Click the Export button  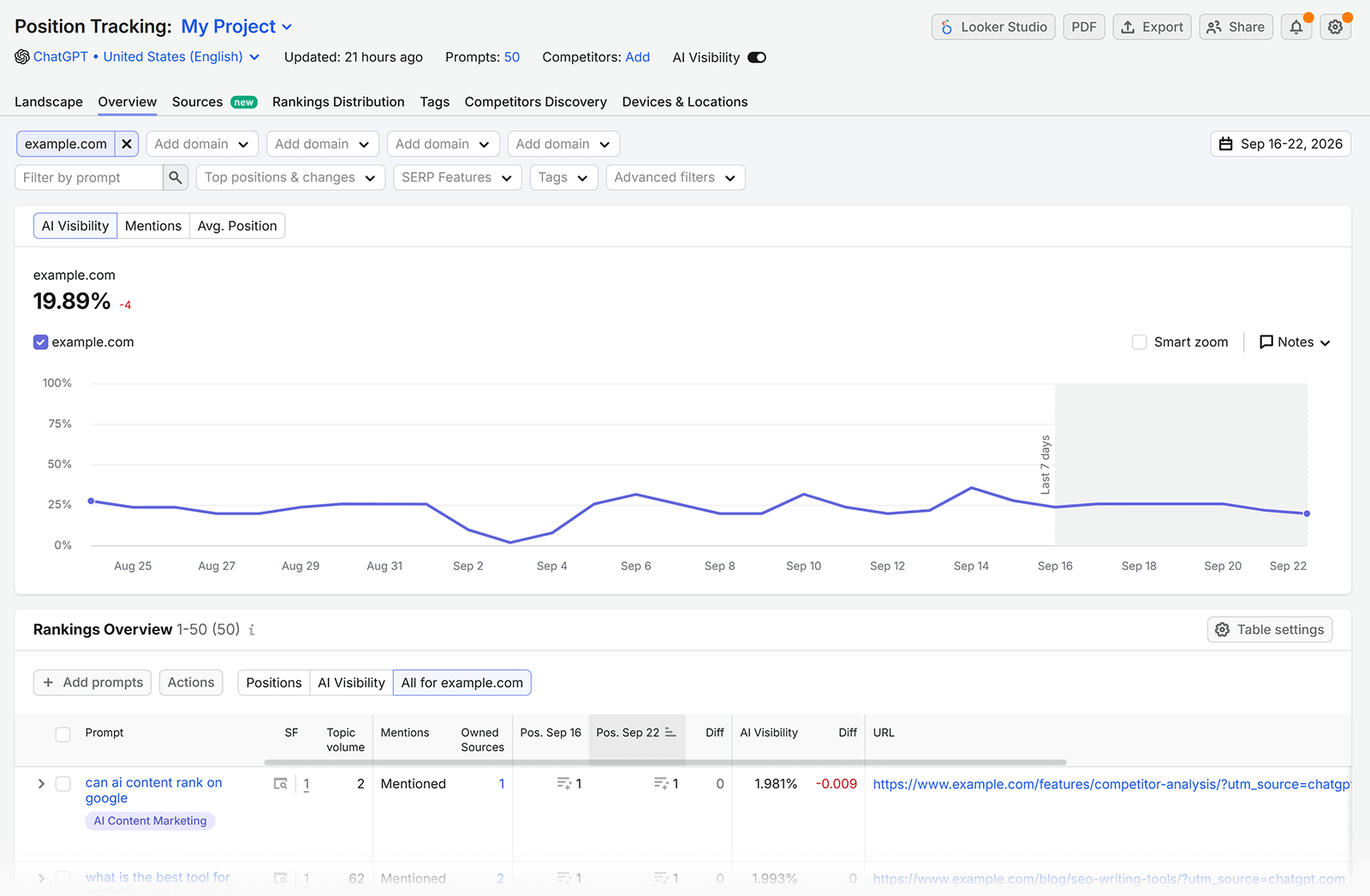1152,27
